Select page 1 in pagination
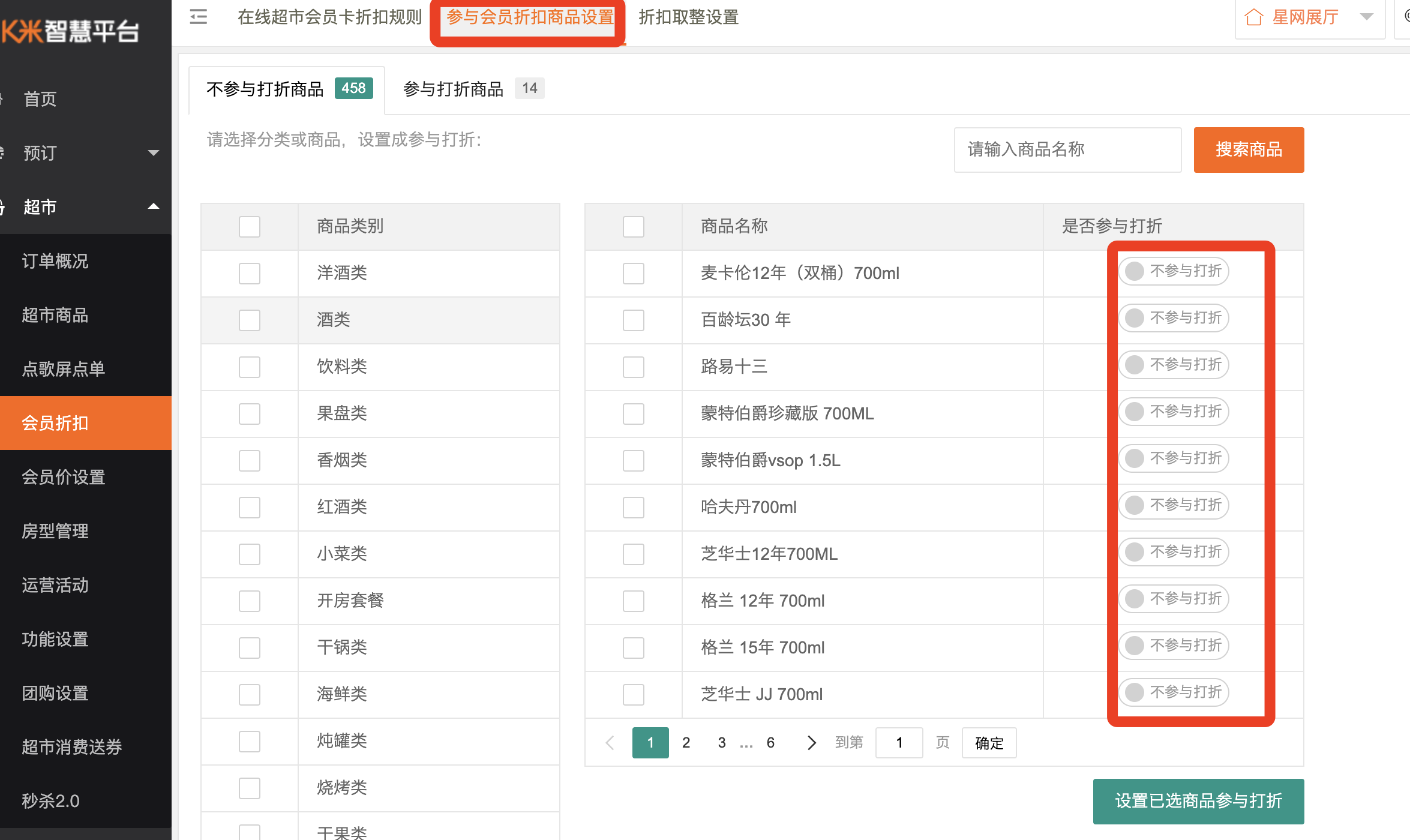 (x=650, y=743)
